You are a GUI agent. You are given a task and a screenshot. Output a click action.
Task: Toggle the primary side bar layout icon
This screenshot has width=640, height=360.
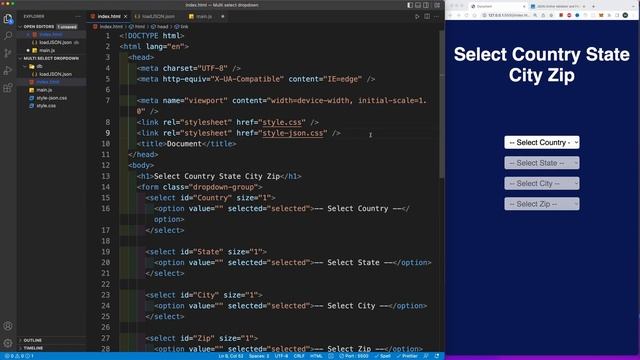410,5
